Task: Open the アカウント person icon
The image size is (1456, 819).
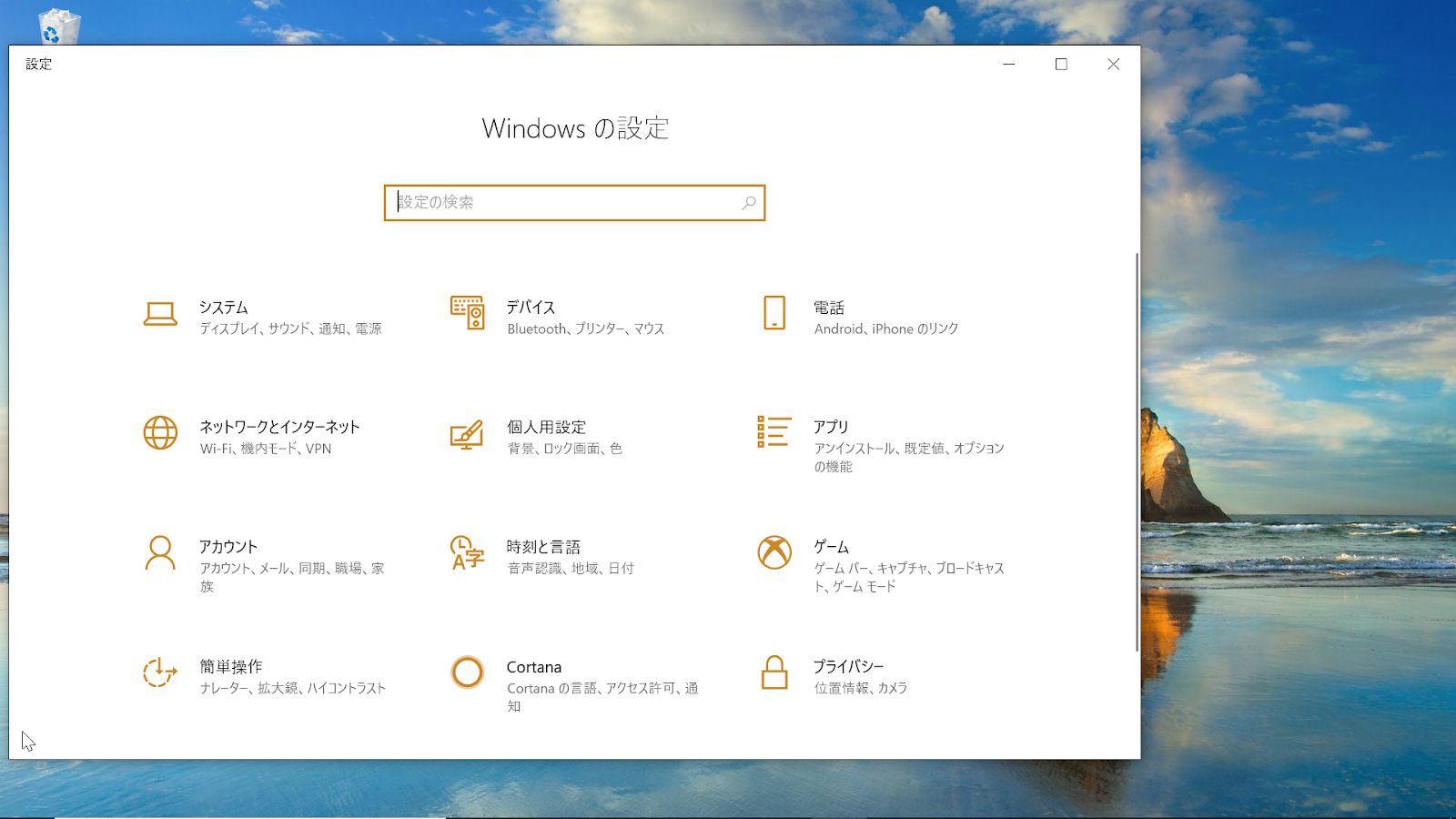Action: pos(160,552)
